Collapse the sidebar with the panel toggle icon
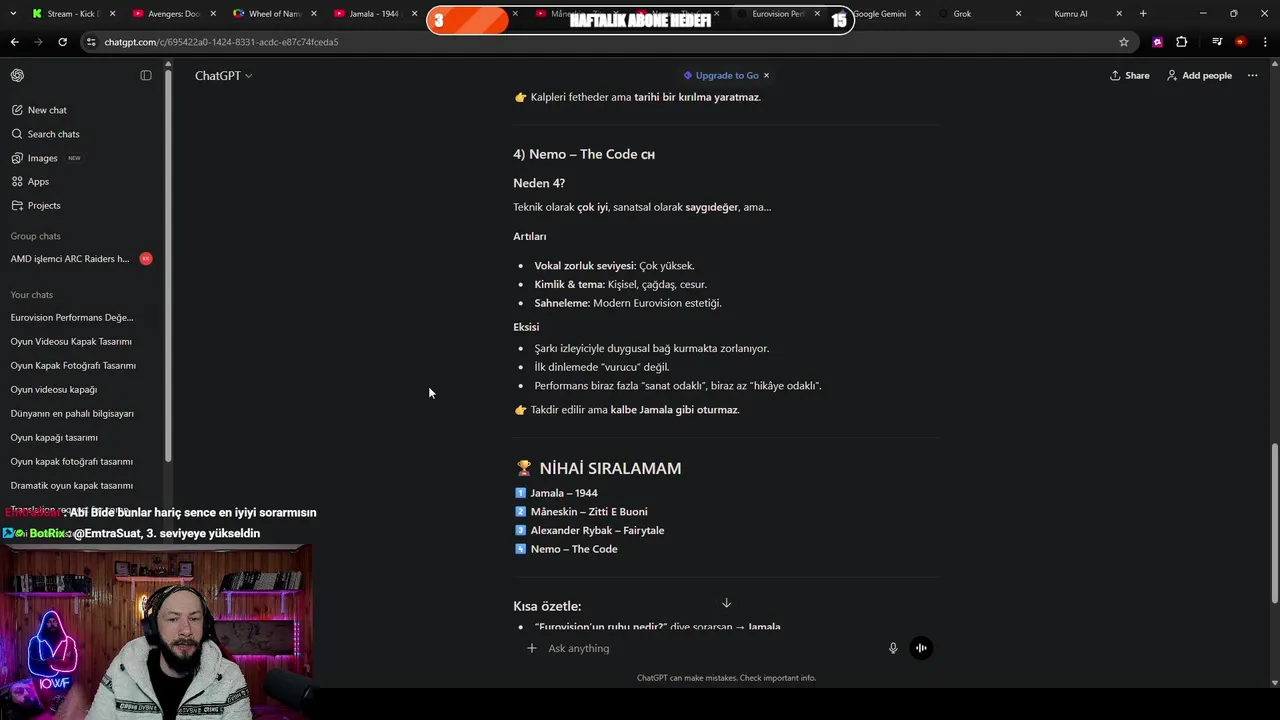The height and width of the screenshot is (720, 1280). 146,76
